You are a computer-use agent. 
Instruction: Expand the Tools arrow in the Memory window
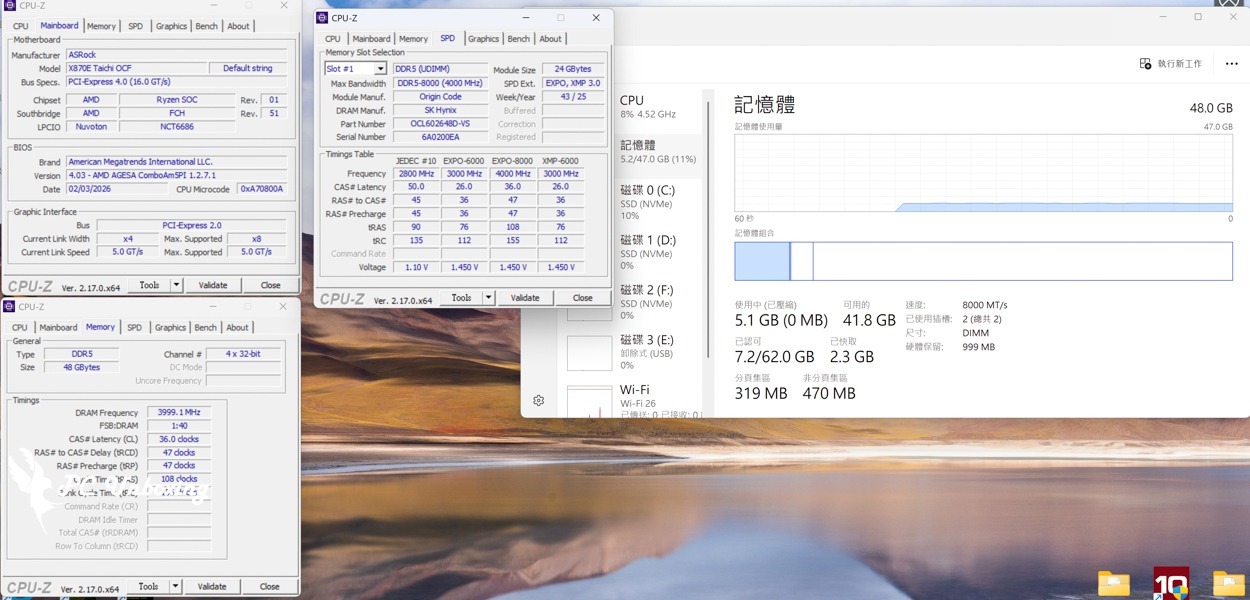[x=176, y=587]
